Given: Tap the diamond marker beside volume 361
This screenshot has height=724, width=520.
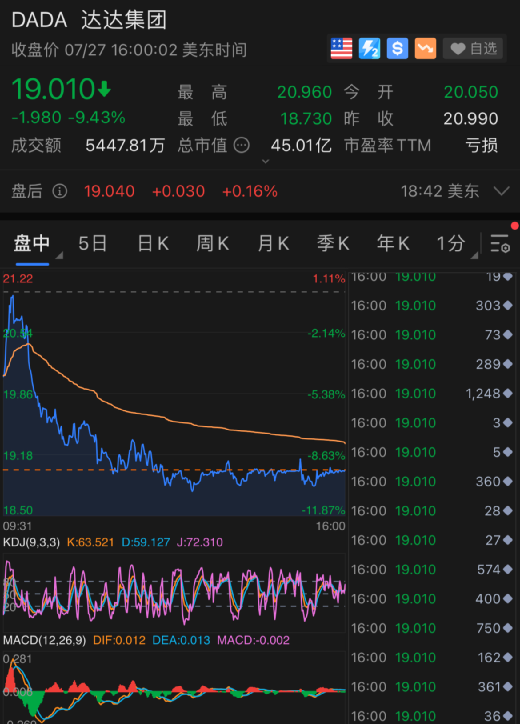Looking at the screenshot, I should (x=508, y=687).
